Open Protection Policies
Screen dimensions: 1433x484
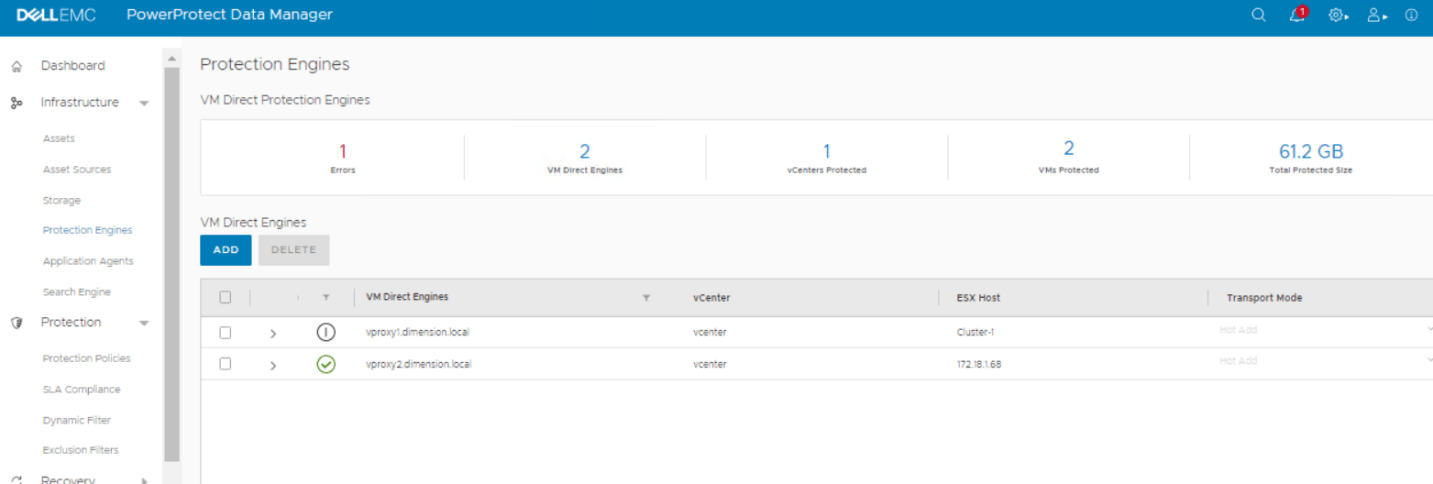pos(86,358)
